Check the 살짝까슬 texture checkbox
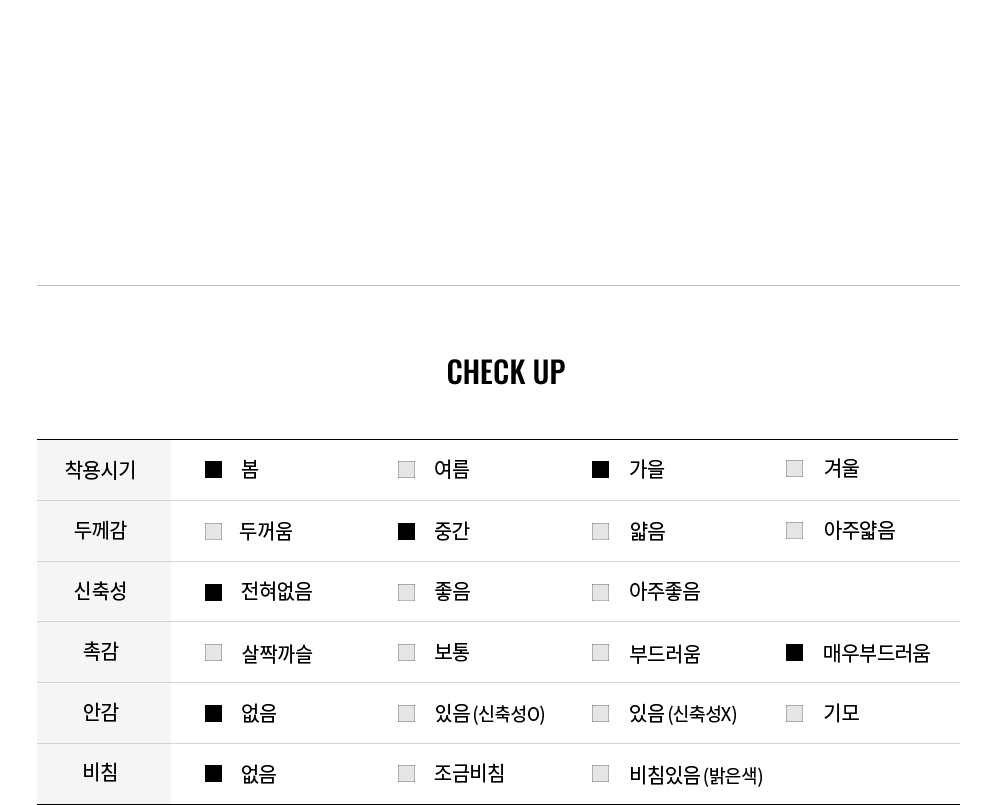This screenshot has width=1000, height=805. pos(213,653)
